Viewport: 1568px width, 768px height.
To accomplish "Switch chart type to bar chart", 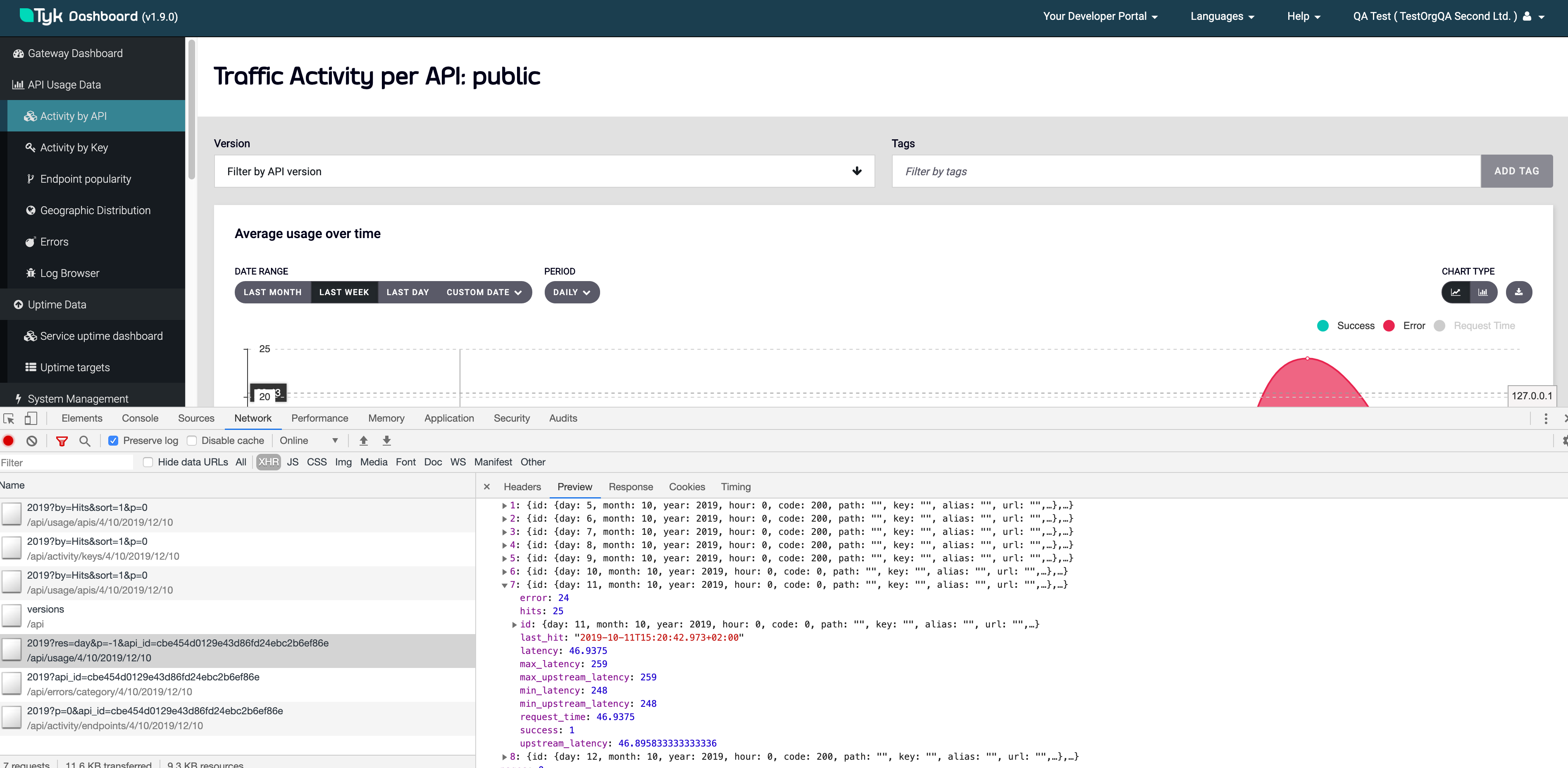I will 1483,292.
